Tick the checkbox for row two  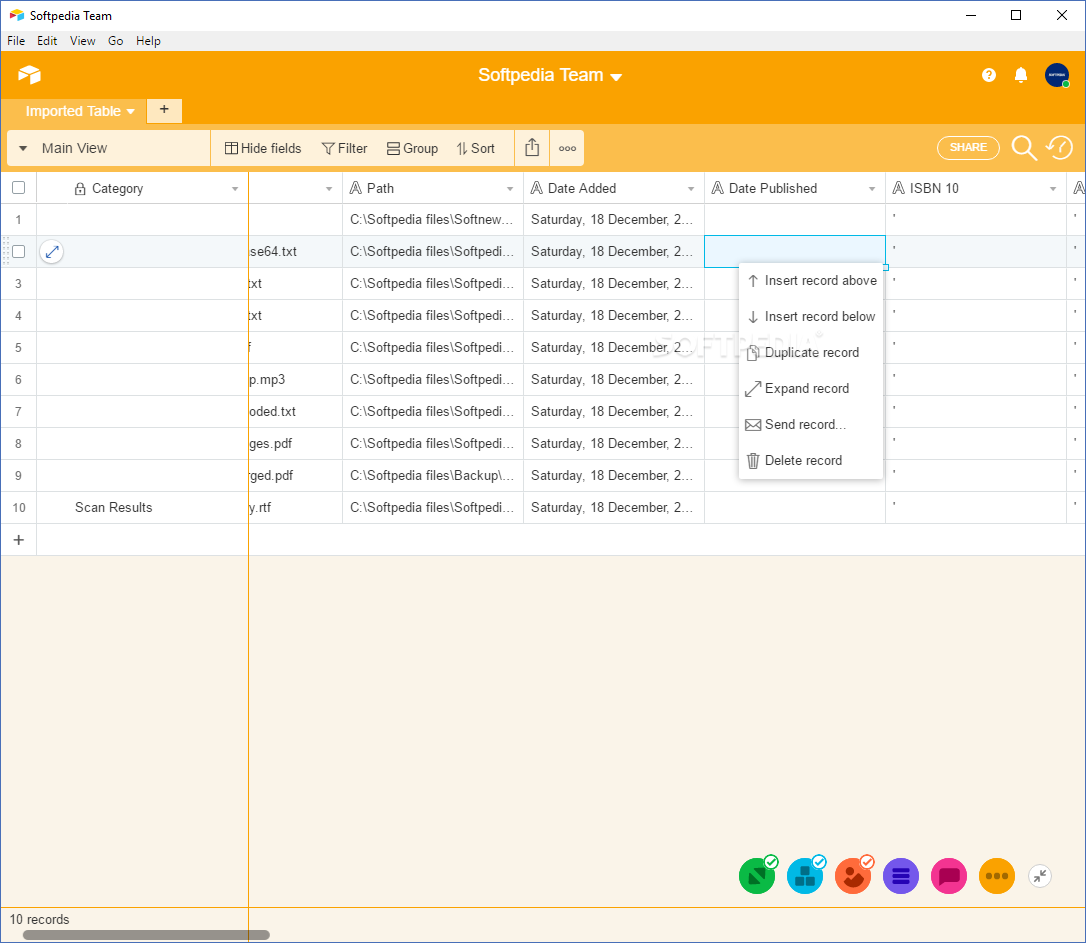[x=19, y=251]
